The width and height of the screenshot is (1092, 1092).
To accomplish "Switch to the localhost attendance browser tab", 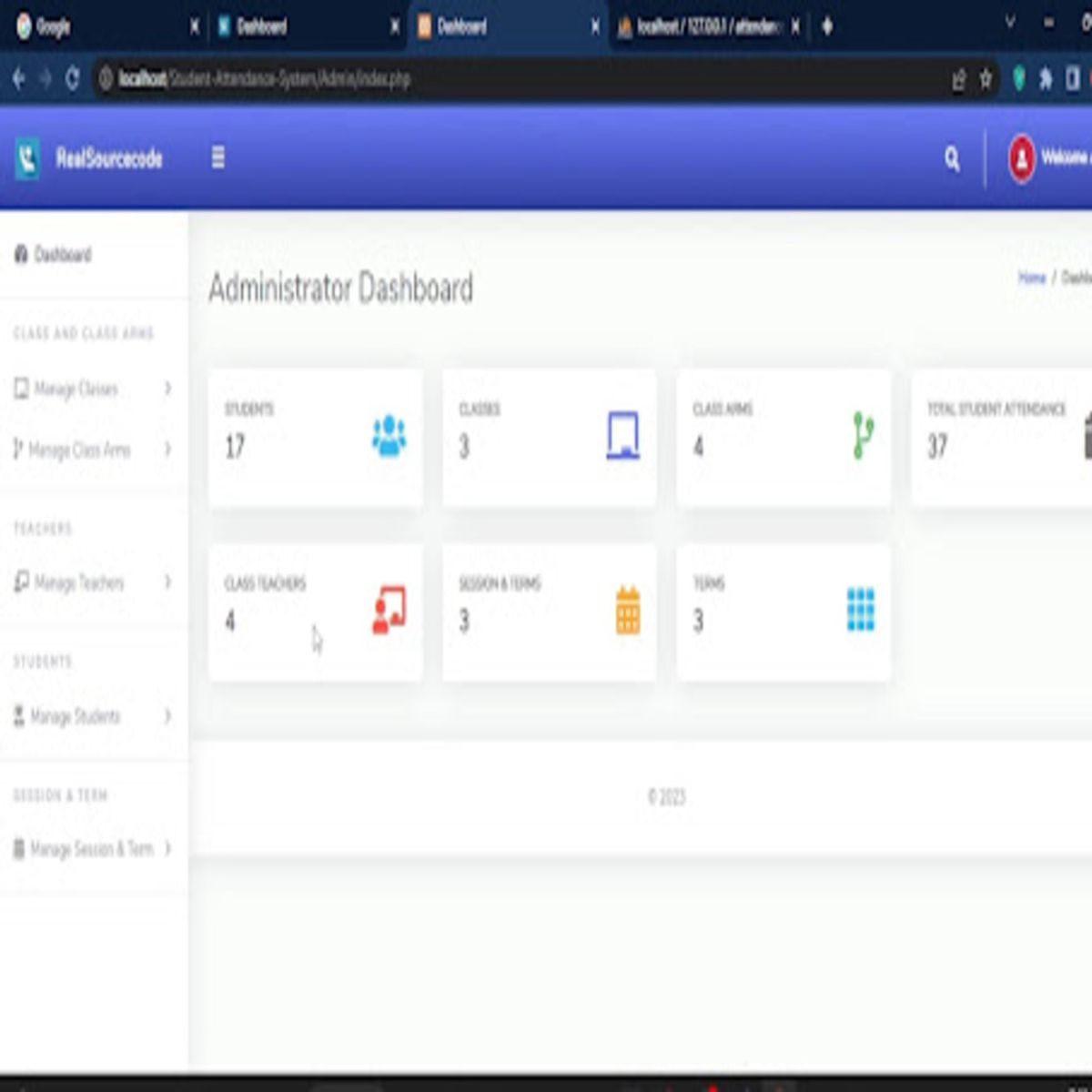I will coord(701,27).
